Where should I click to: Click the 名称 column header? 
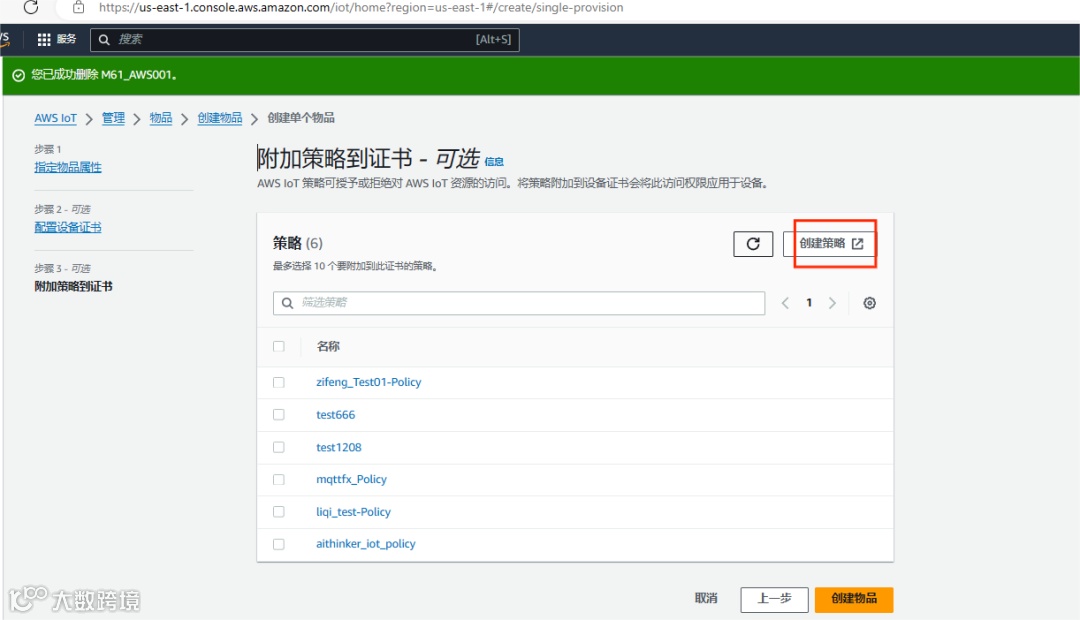click(328, 347)
